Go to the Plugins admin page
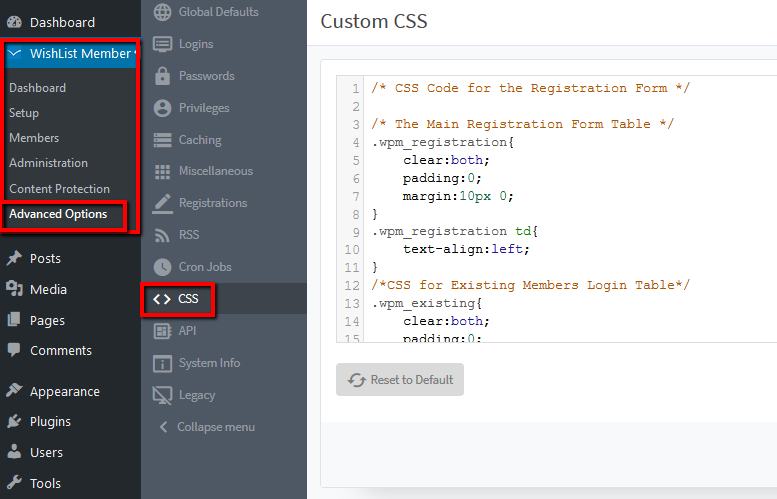This screenshot has height=499, width=777. coord(50,422)
